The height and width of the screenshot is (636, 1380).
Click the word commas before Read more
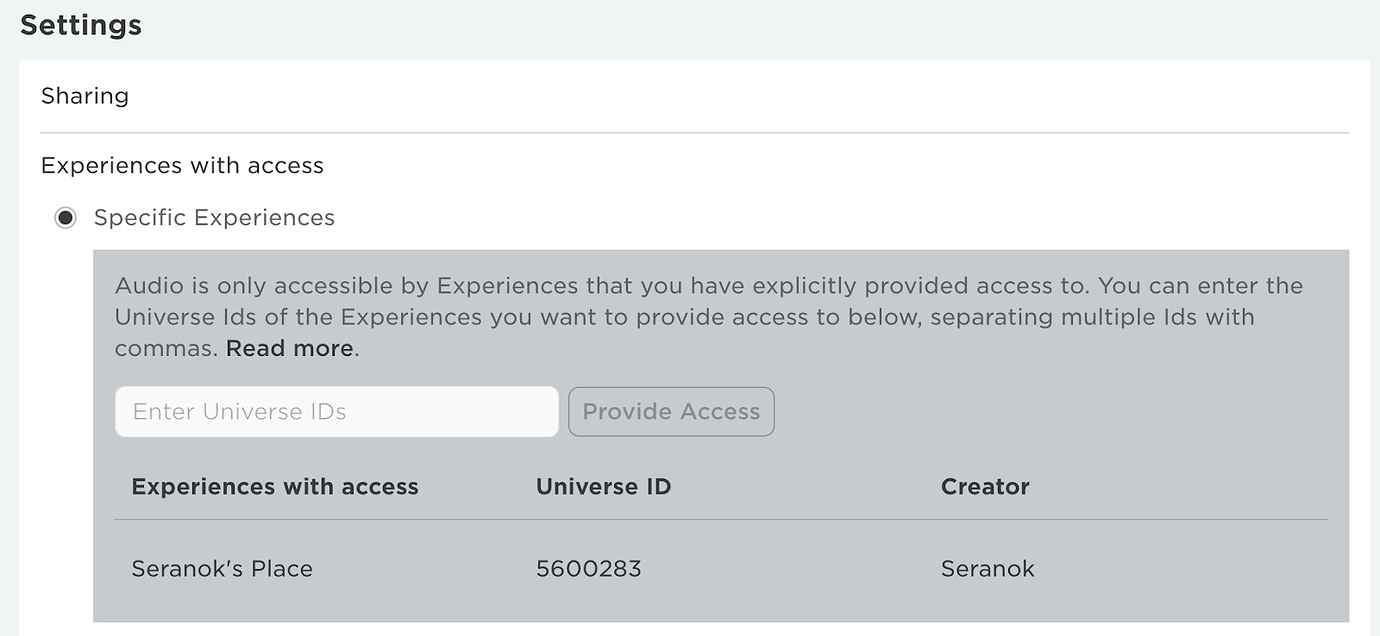point(167,349)
